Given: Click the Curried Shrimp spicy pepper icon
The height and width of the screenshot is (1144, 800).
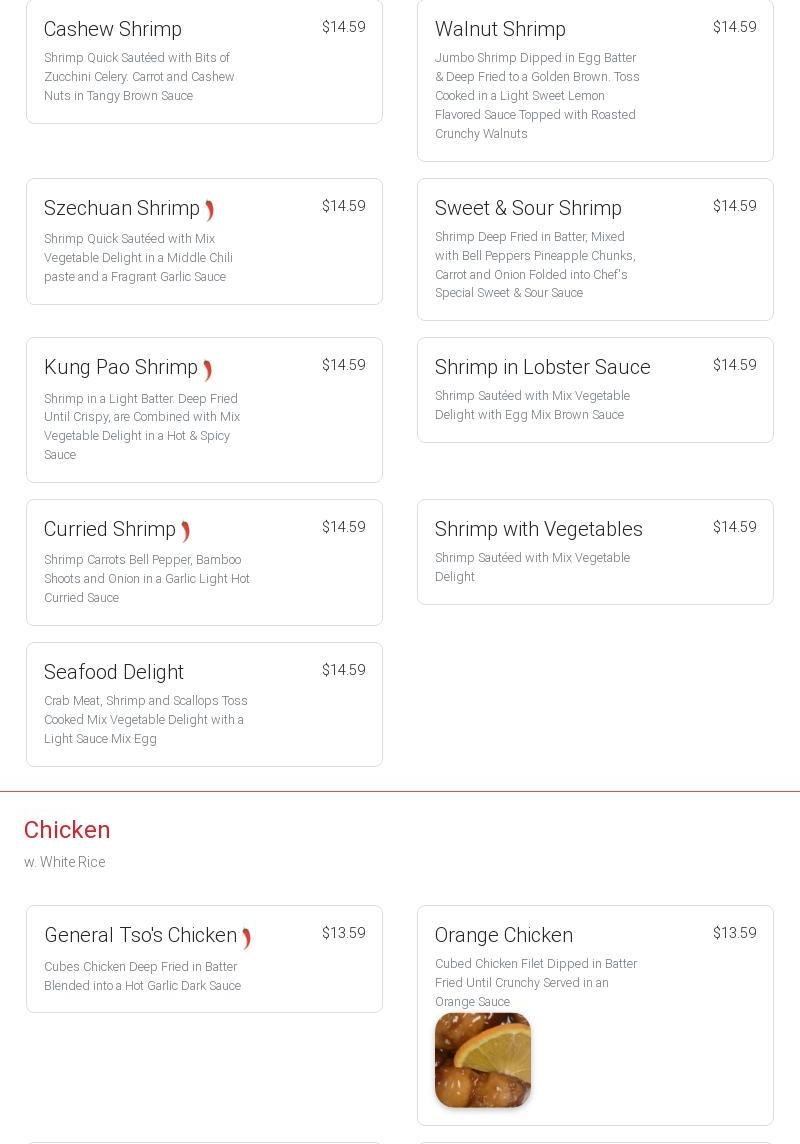Looking at the screenshot, I should point(186,531).
